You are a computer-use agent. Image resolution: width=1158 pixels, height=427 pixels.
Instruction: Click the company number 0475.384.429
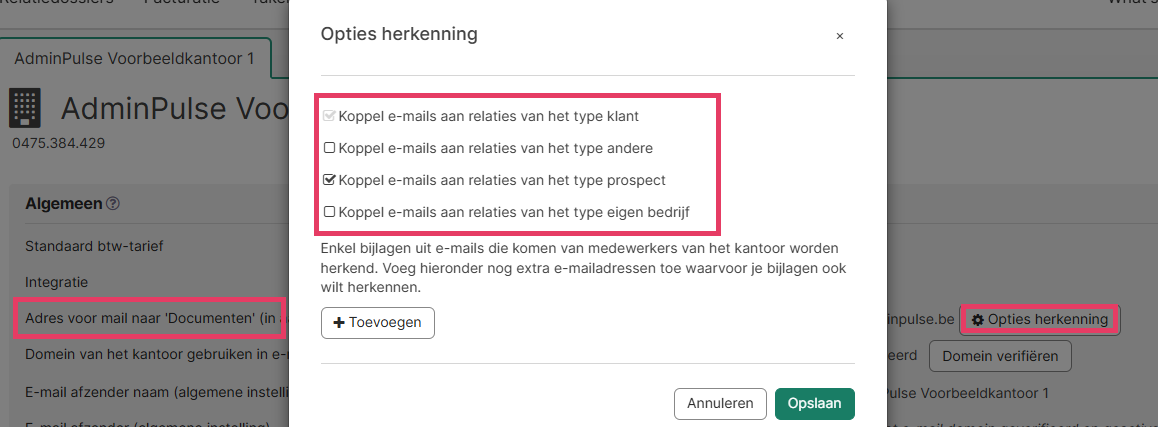click(58, 143)
